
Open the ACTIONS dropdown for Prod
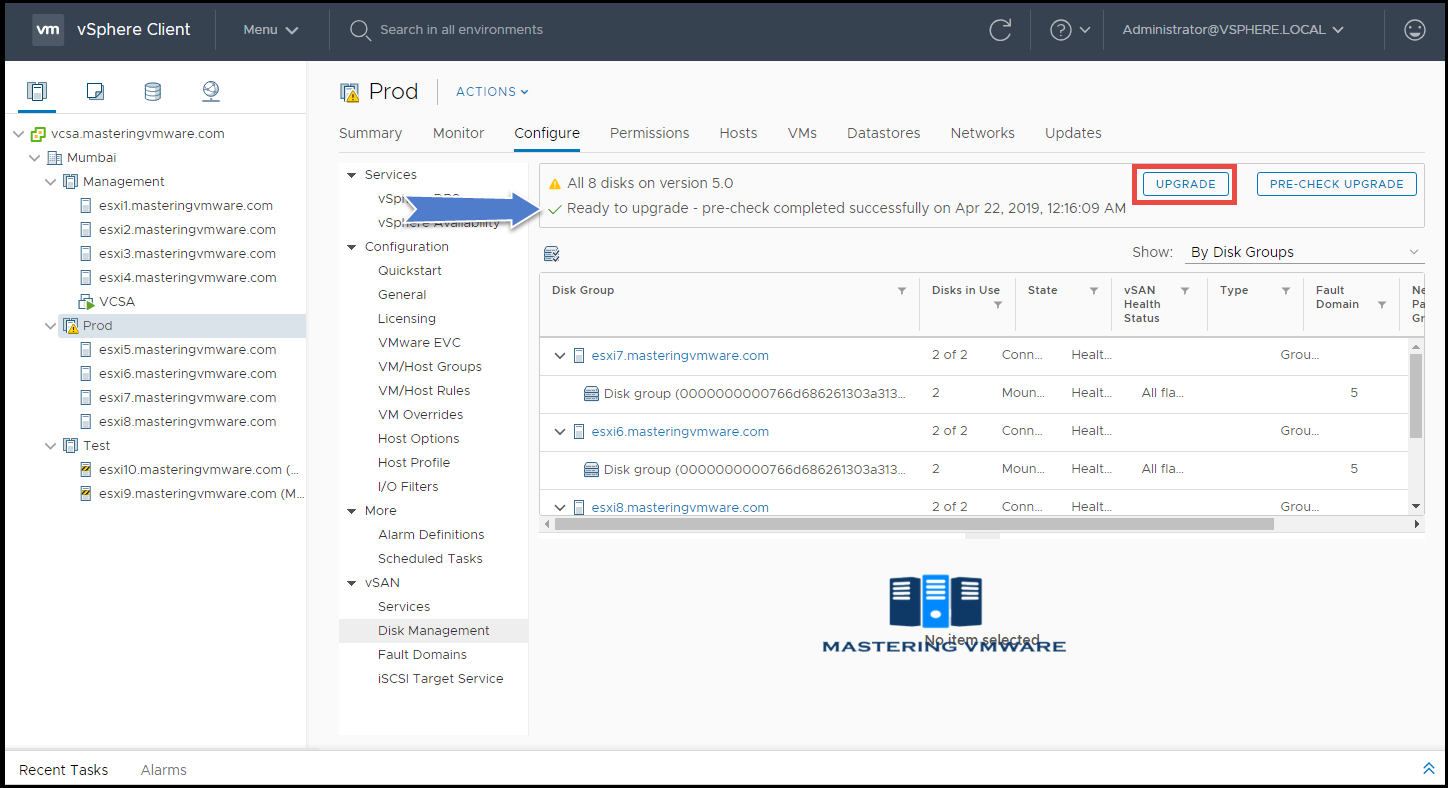click(x=492, y=92)
